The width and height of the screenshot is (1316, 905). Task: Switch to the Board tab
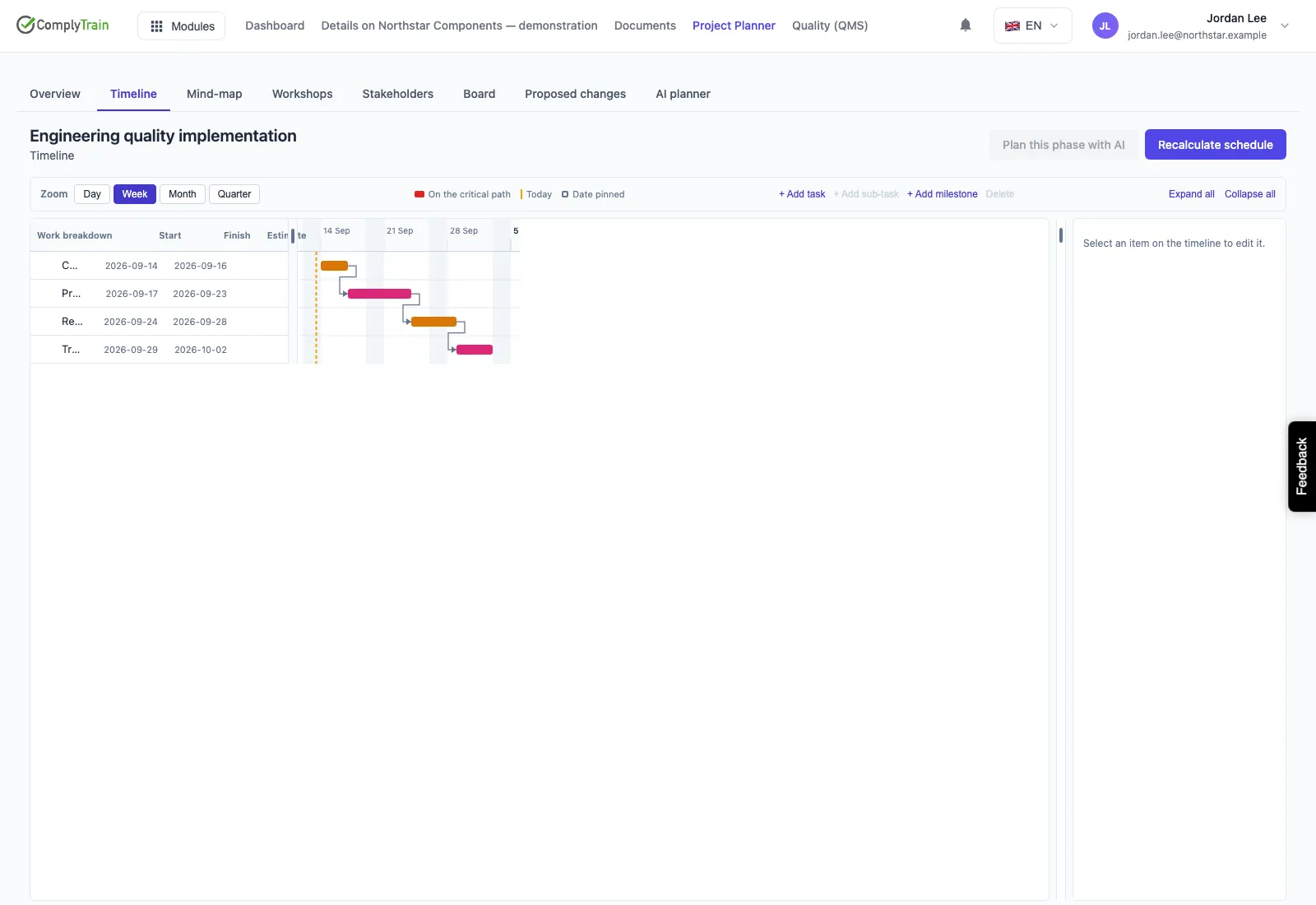coord(480,94)
